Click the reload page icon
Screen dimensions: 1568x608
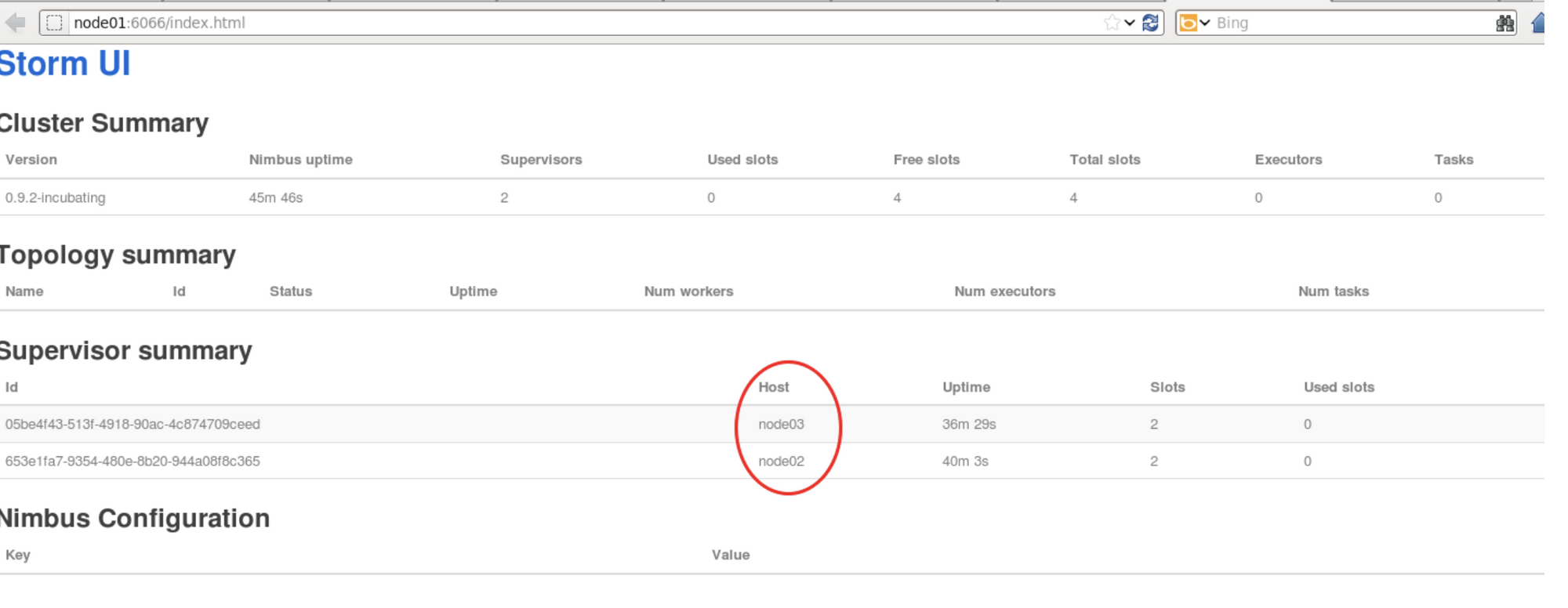click(1150, 23)
